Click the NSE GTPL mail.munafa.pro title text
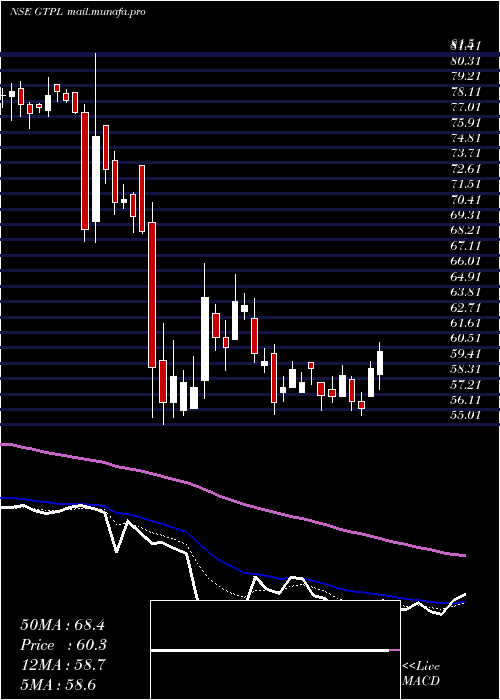The image size is (500, 700). point(78,12)
